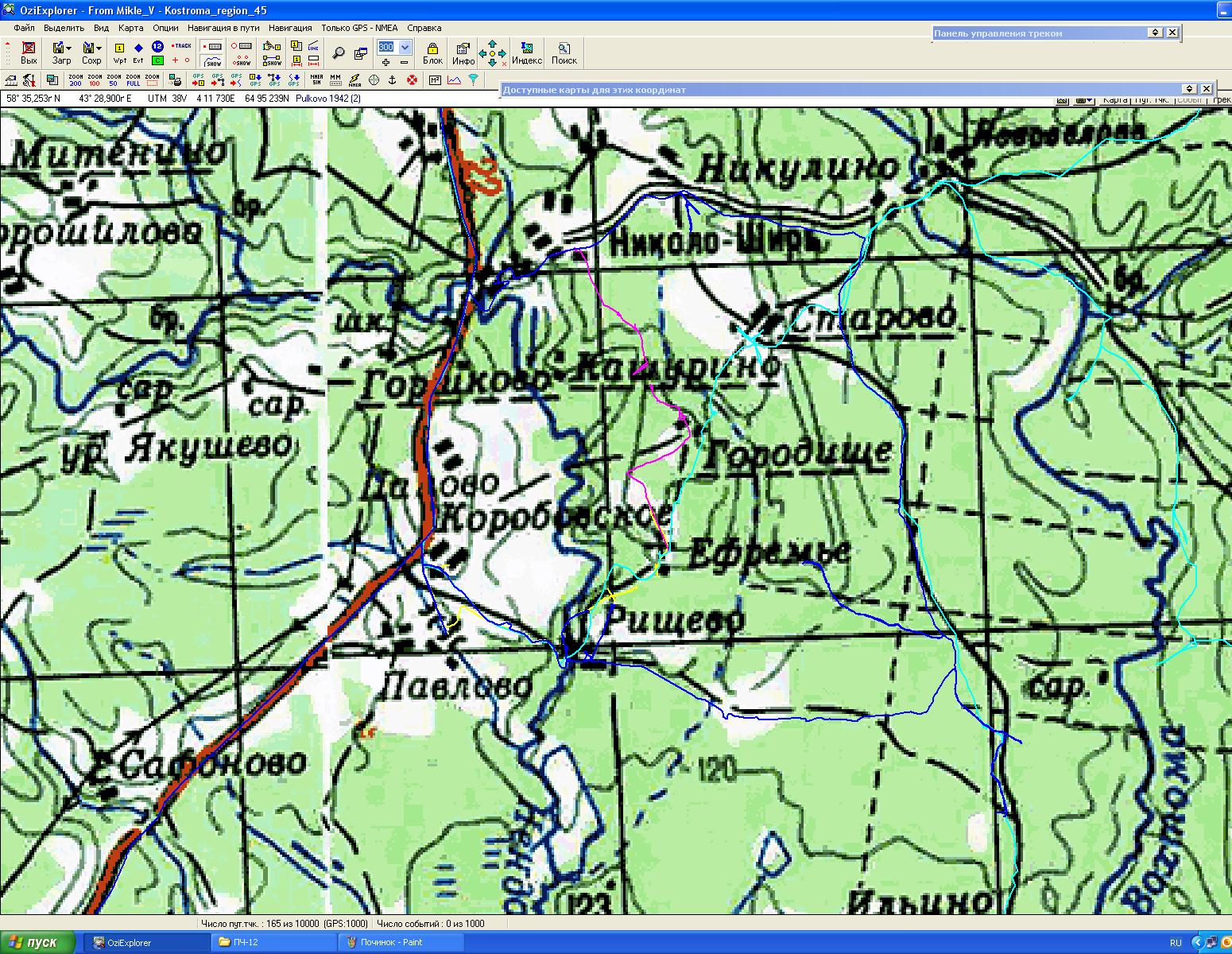Image resolution: width=1232 pixels, height=954 pixels.
Task: Click the magnifier zoom tool
Action: point(339,53)
